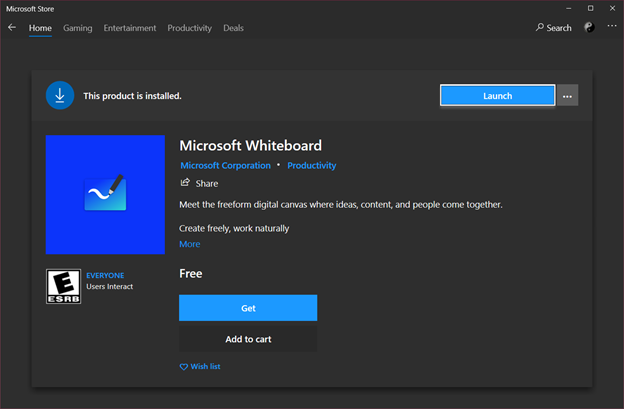
Task: Add app to Wish list
Action: pos(200,366)
